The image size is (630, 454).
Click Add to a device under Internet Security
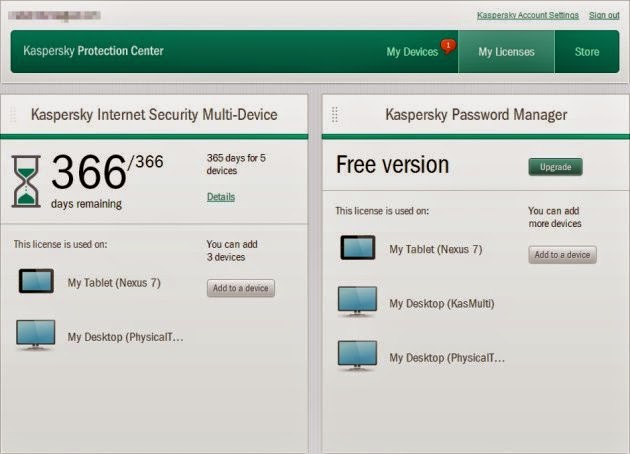click(x=241, y=288)
